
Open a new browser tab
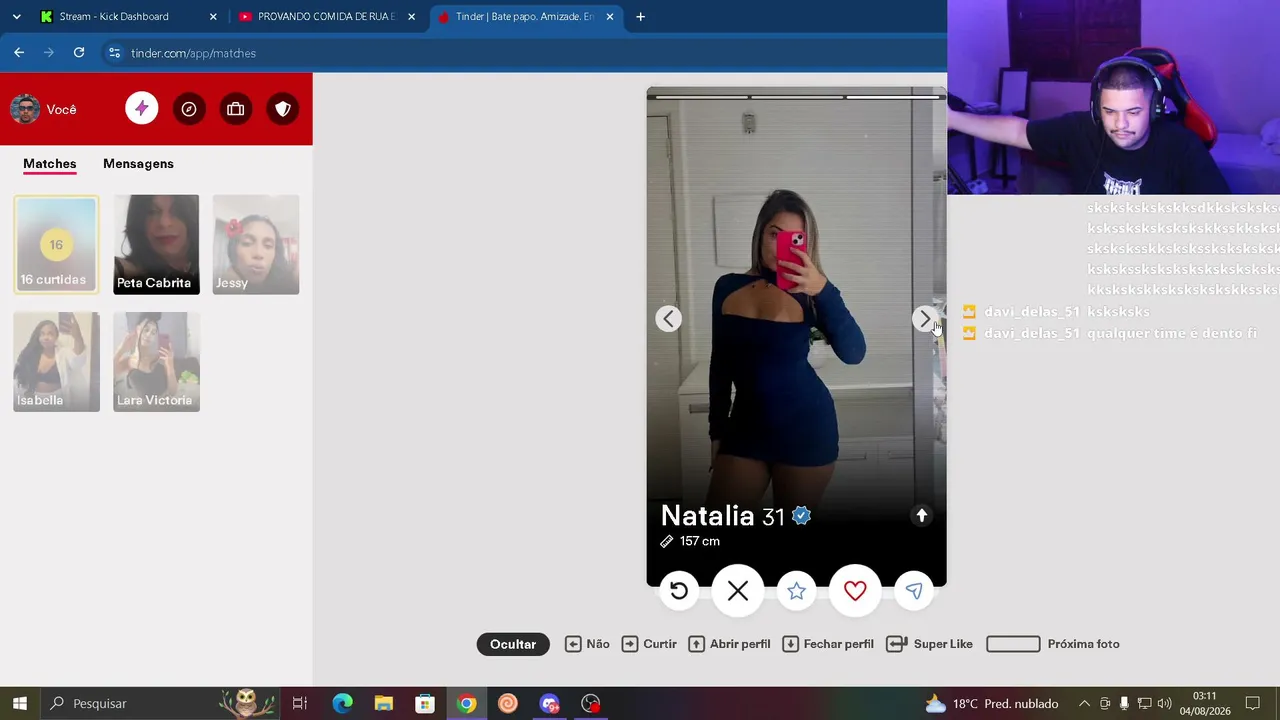[640, 16]
